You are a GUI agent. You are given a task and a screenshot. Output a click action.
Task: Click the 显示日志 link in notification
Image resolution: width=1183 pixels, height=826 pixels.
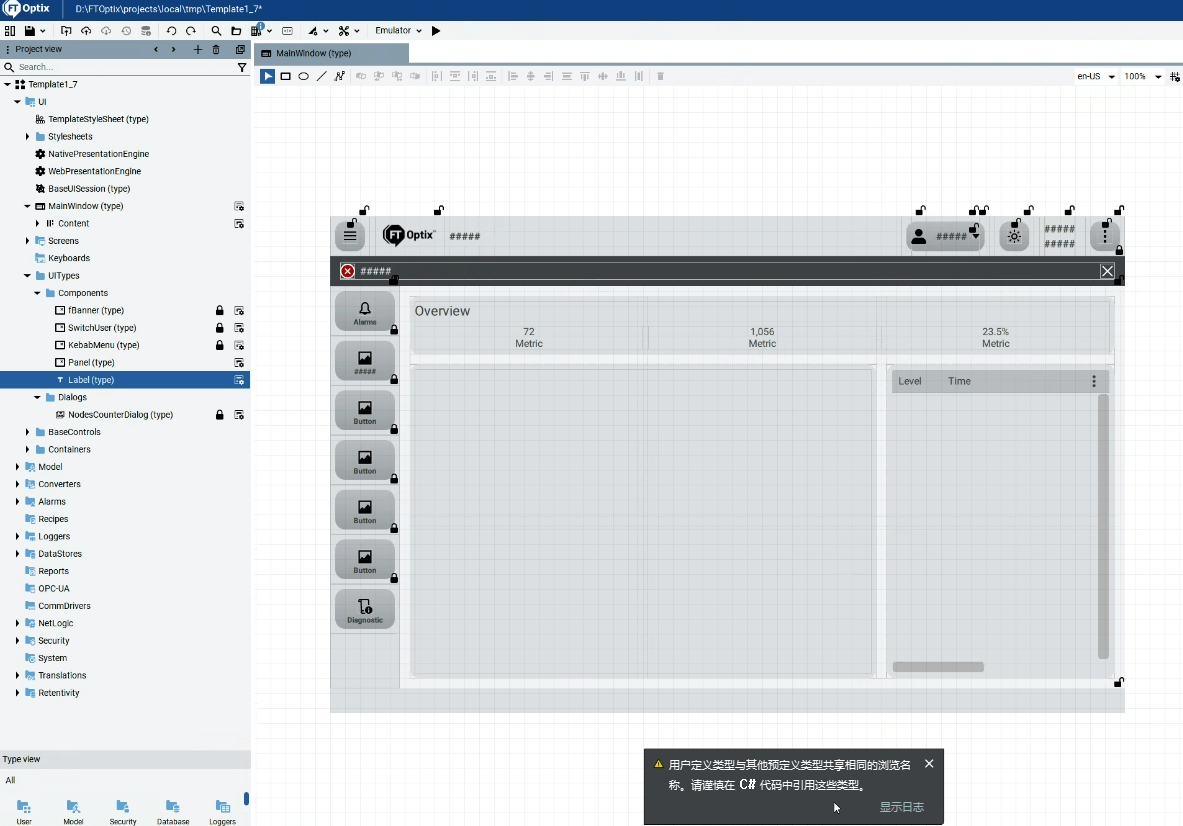click(x=901, y=807)
